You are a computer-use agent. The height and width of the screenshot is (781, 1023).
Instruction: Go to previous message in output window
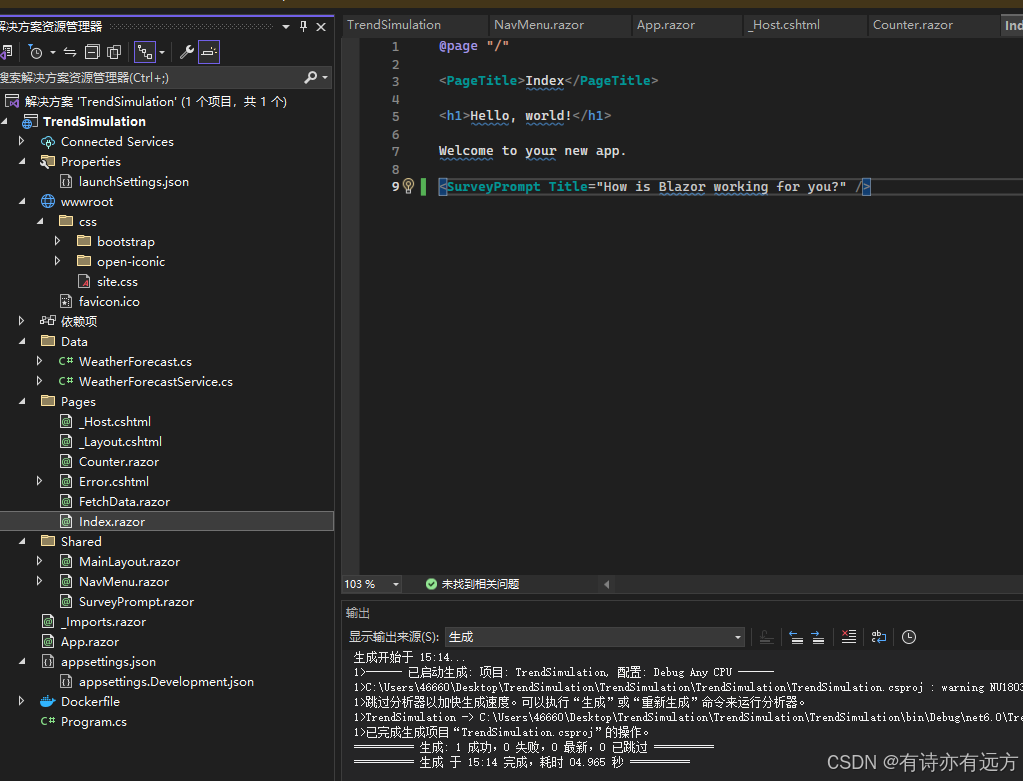pos(796,637)
